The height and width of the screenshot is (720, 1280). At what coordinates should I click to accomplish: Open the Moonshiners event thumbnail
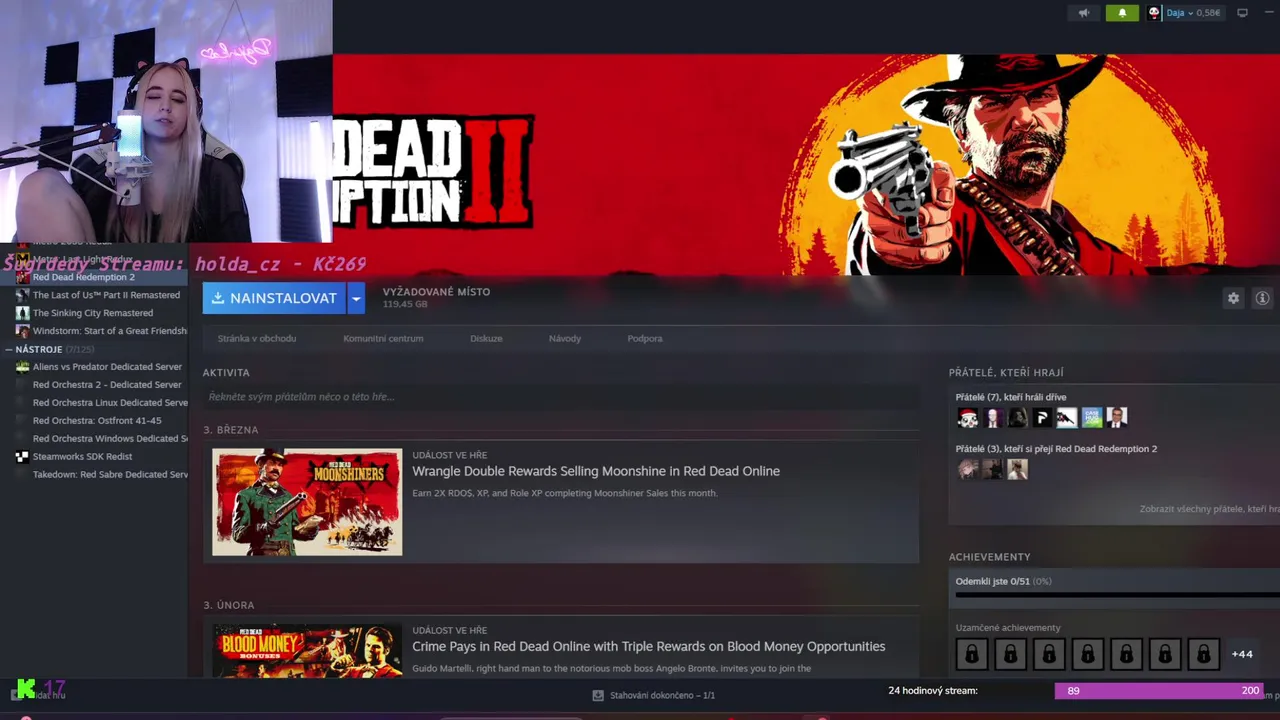tap(307, 502)
